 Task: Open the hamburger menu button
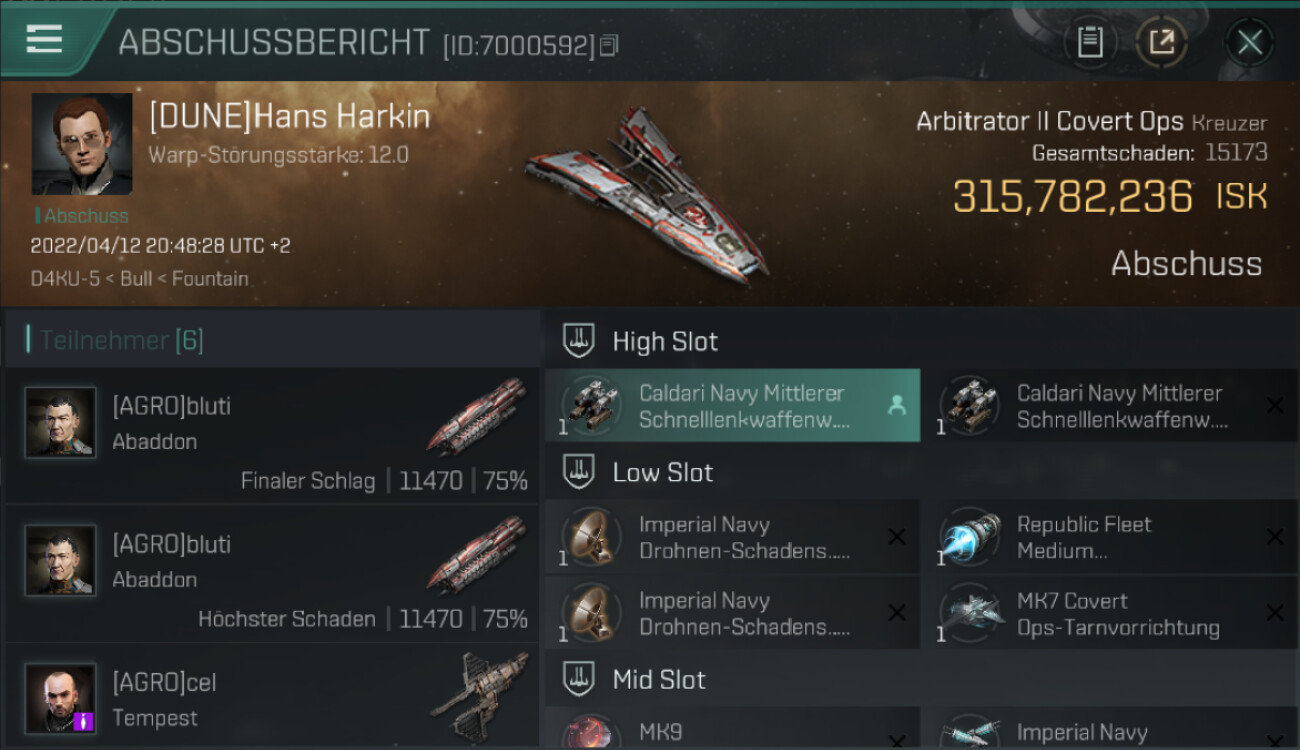coord(44,40)
